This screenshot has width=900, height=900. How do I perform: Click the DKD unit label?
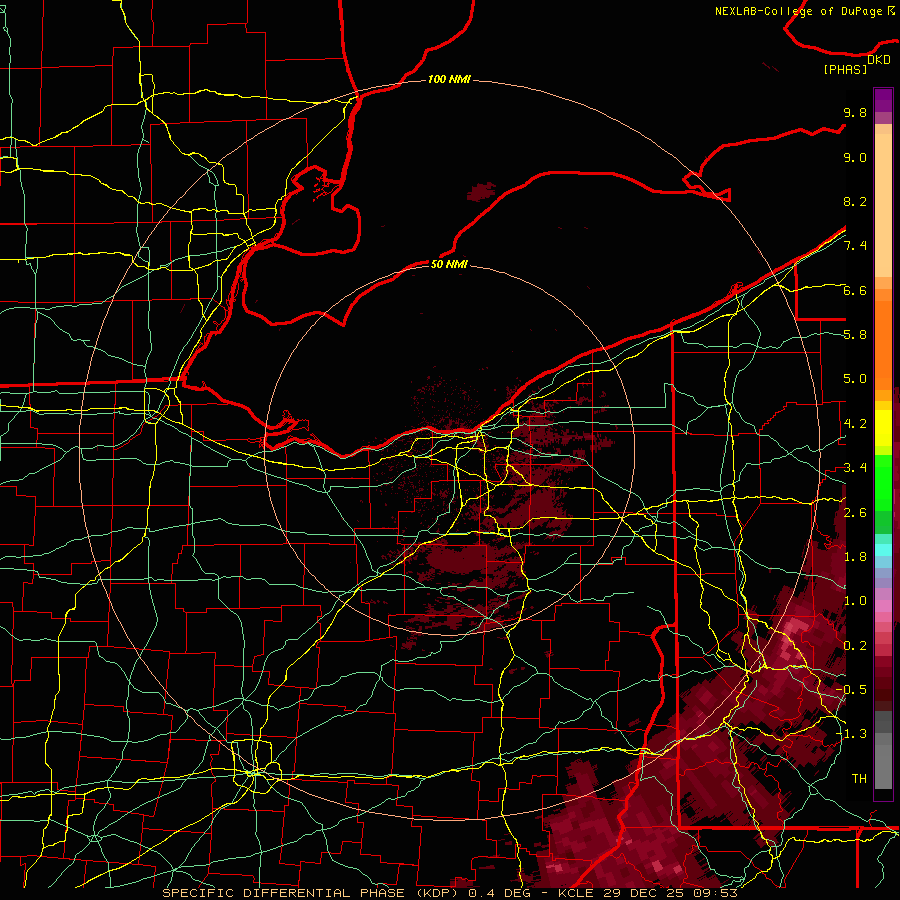(879, 60)
